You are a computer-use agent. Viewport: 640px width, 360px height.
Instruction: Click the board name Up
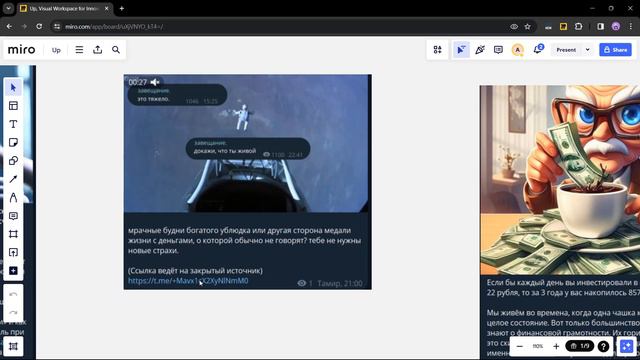pos(56,50)
